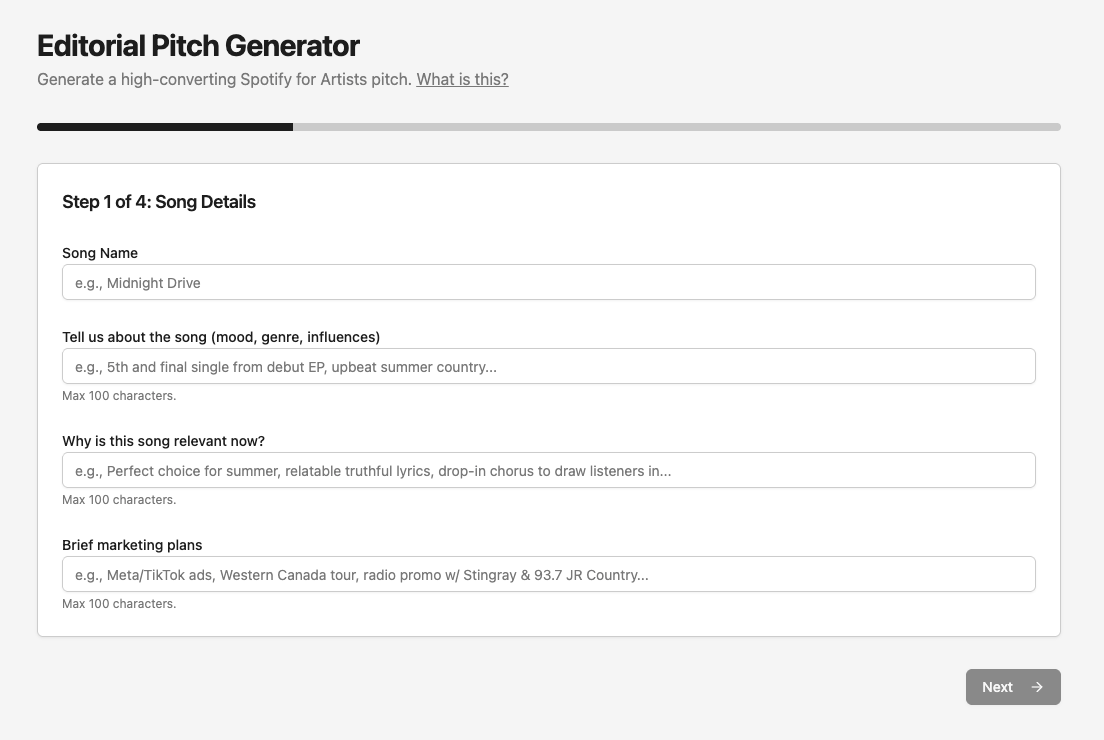Click the light unfilled part of the progress bar

click(676, 127)
